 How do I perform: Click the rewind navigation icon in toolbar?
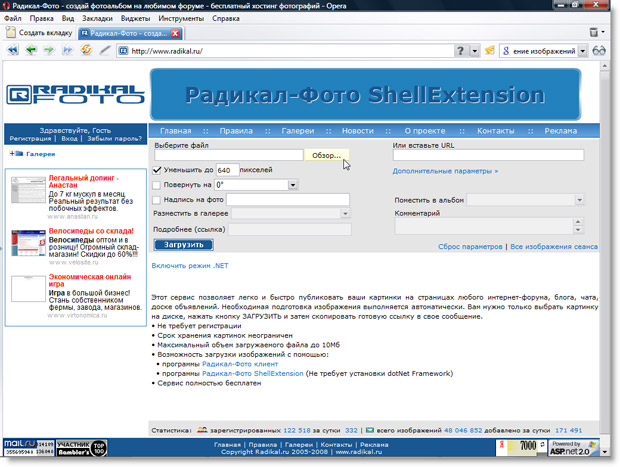13,50
